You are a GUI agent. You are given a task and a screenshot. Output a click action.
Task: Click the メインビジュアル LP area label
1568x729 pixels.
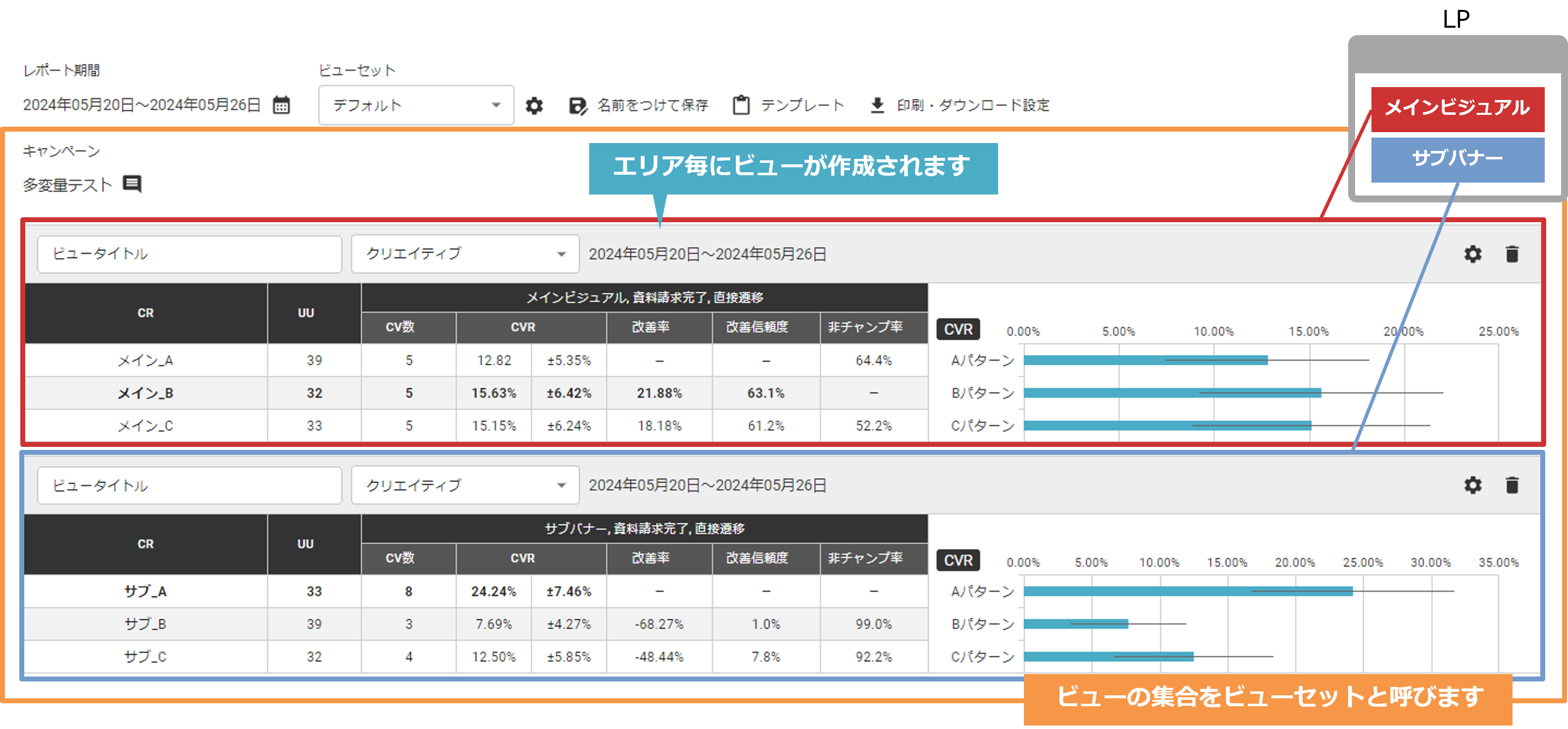[x=1457, y=108]
